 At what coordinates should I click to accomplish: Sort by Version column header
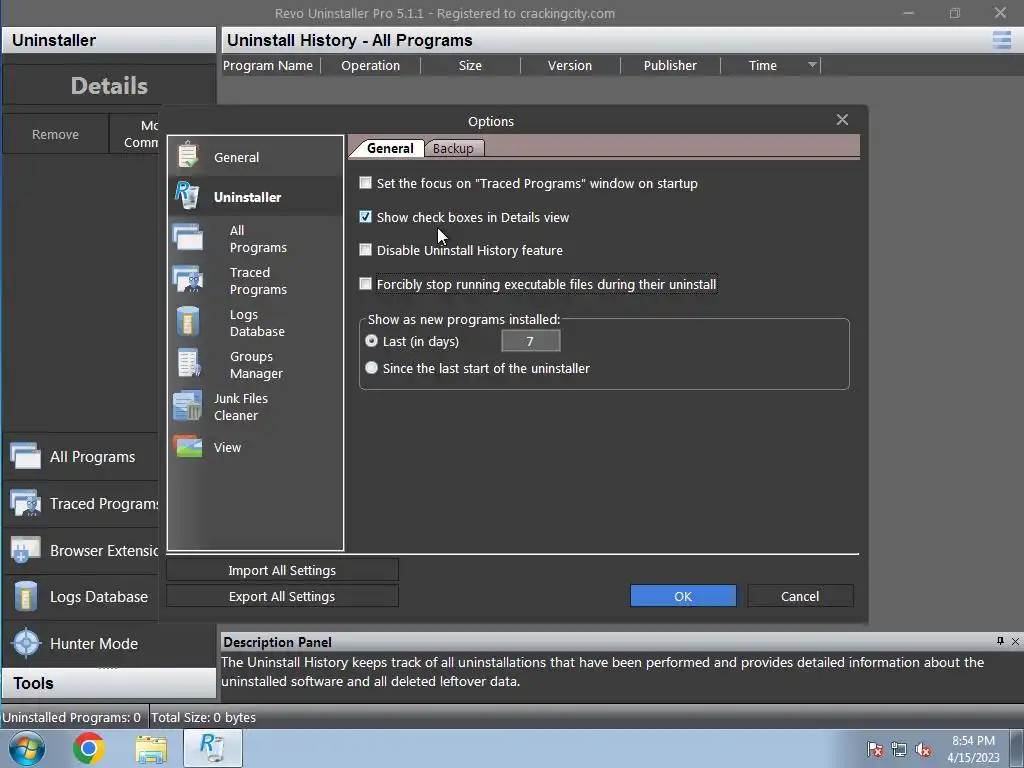click(x=570, y=65)
